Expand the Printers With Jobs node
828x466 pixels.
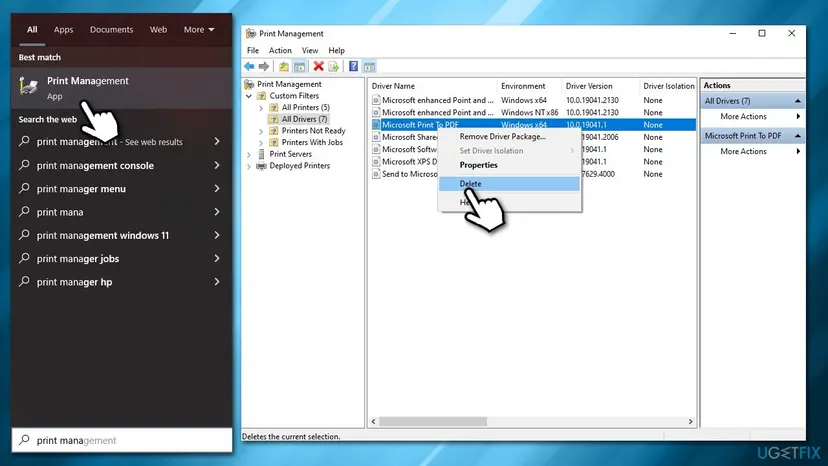click(x=261, y=143)
